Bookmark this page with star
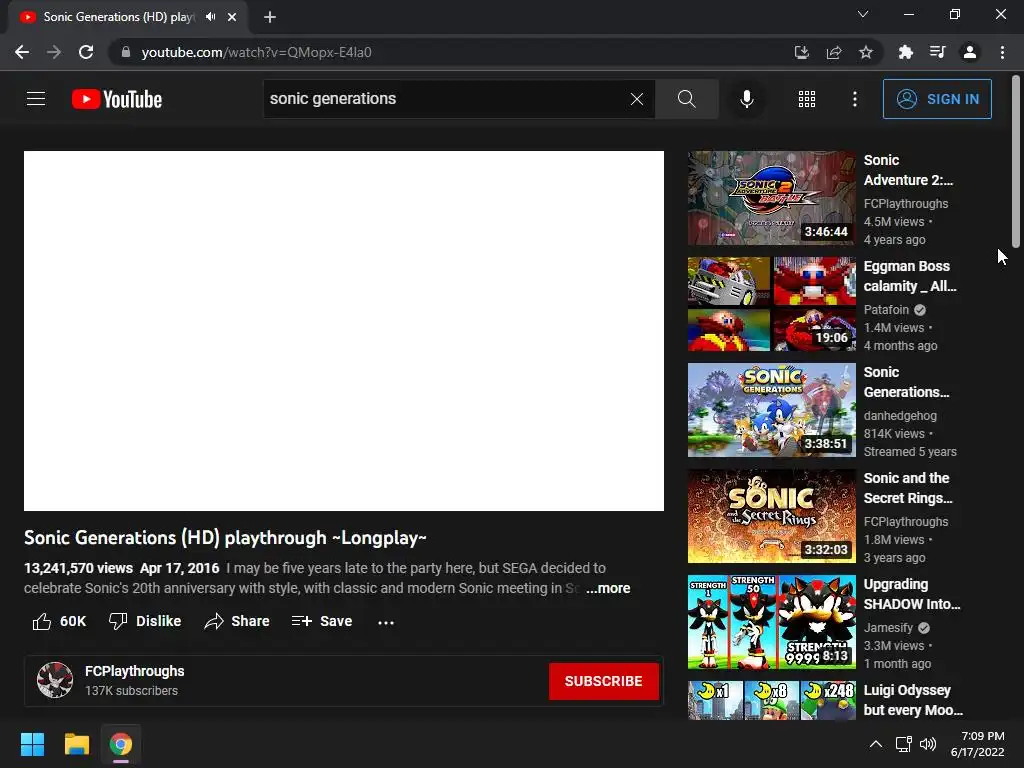 866,52
